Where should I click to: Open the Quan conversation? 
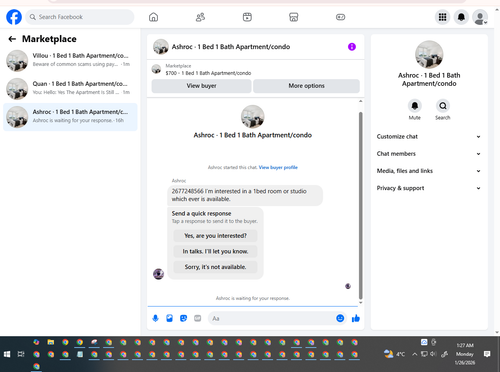[70, 88]
